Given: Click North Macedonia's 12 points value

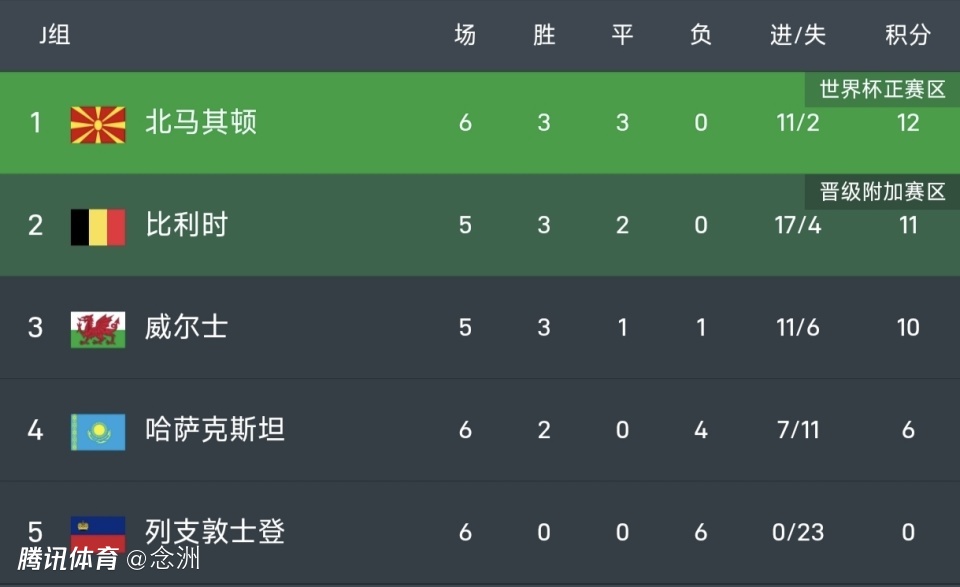Looking at the screenshot, I should (907, 123).
